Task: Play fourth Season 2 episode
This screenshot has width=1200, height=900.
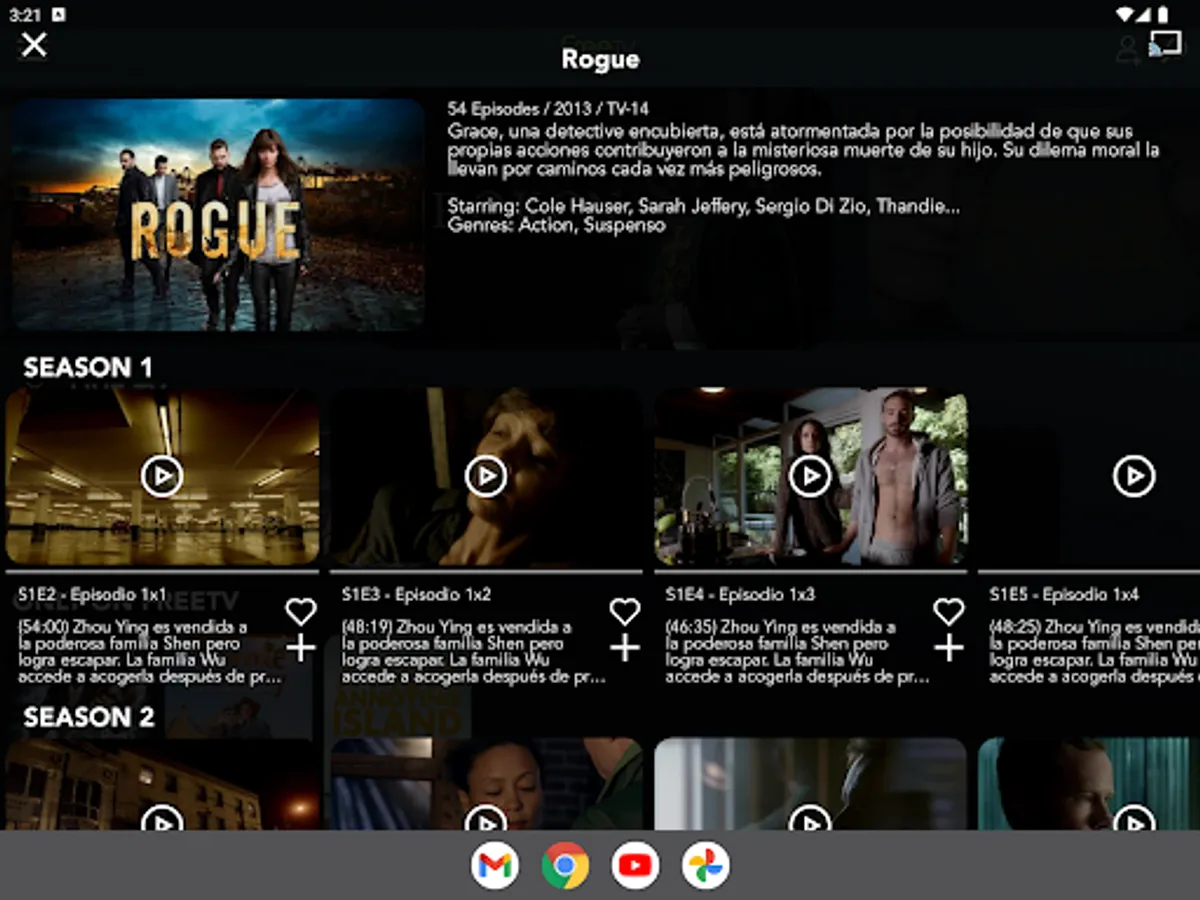Action: tap(1134, 818)
